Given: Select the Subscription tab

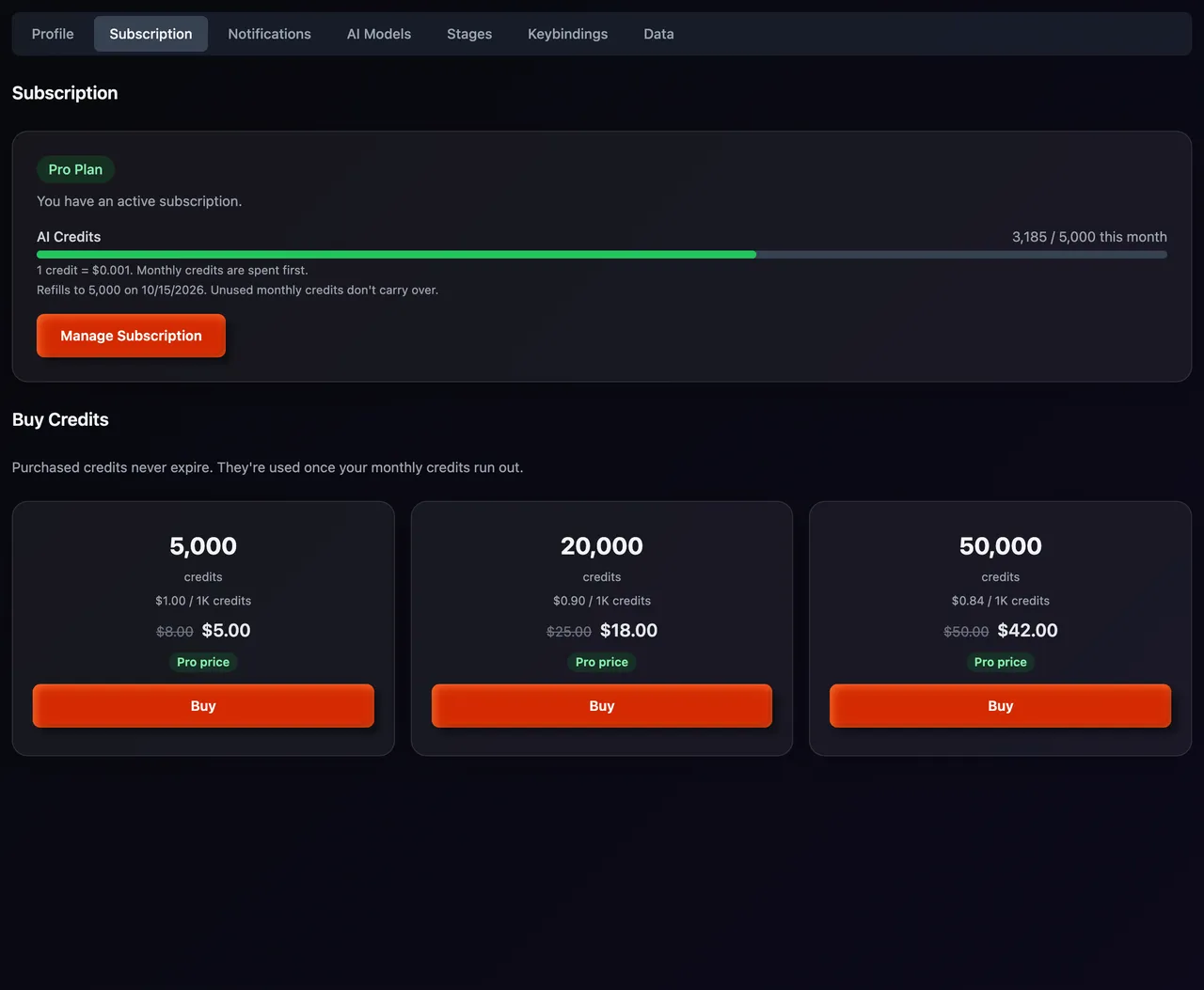Looking at the screenshot, I should coord(150,34).
